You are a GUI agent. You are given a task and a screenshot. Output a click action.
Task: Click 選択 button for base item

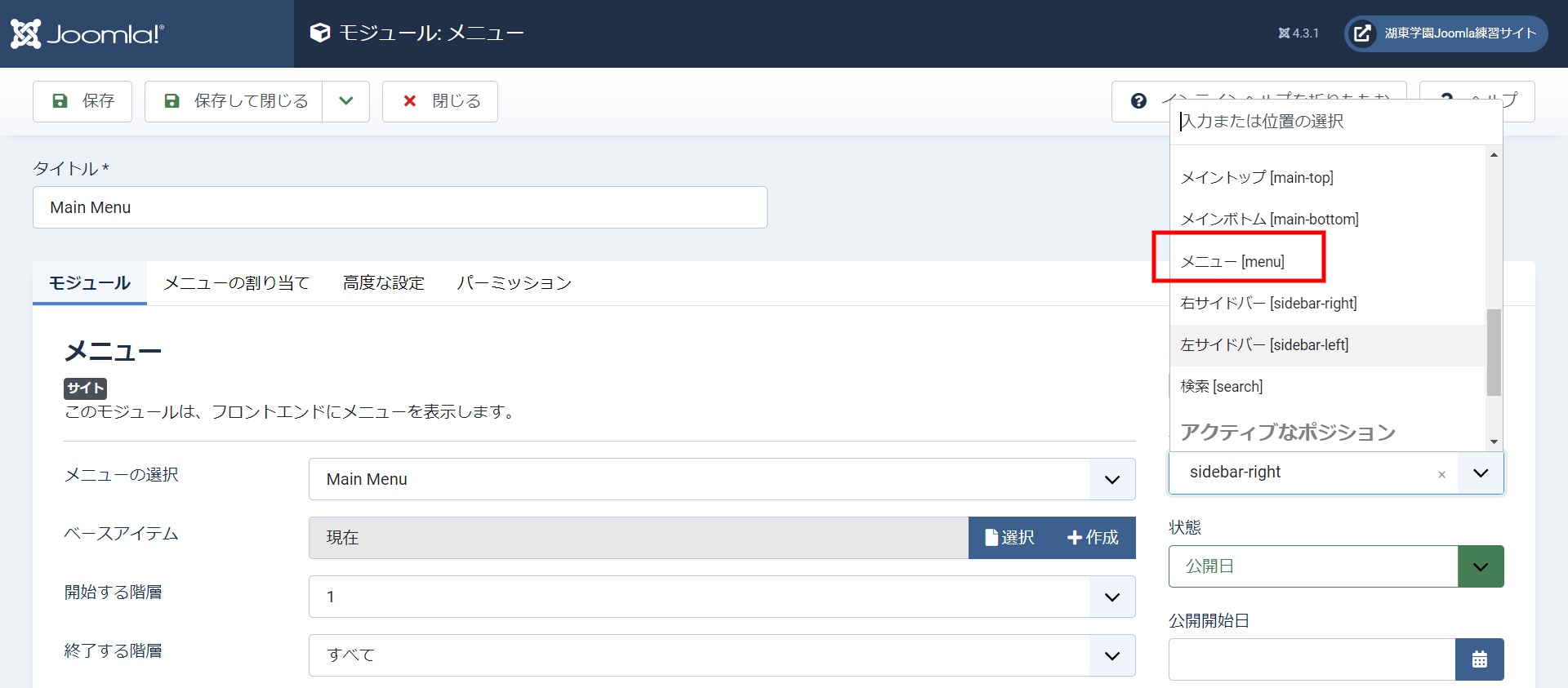[x=1009, y=538]
